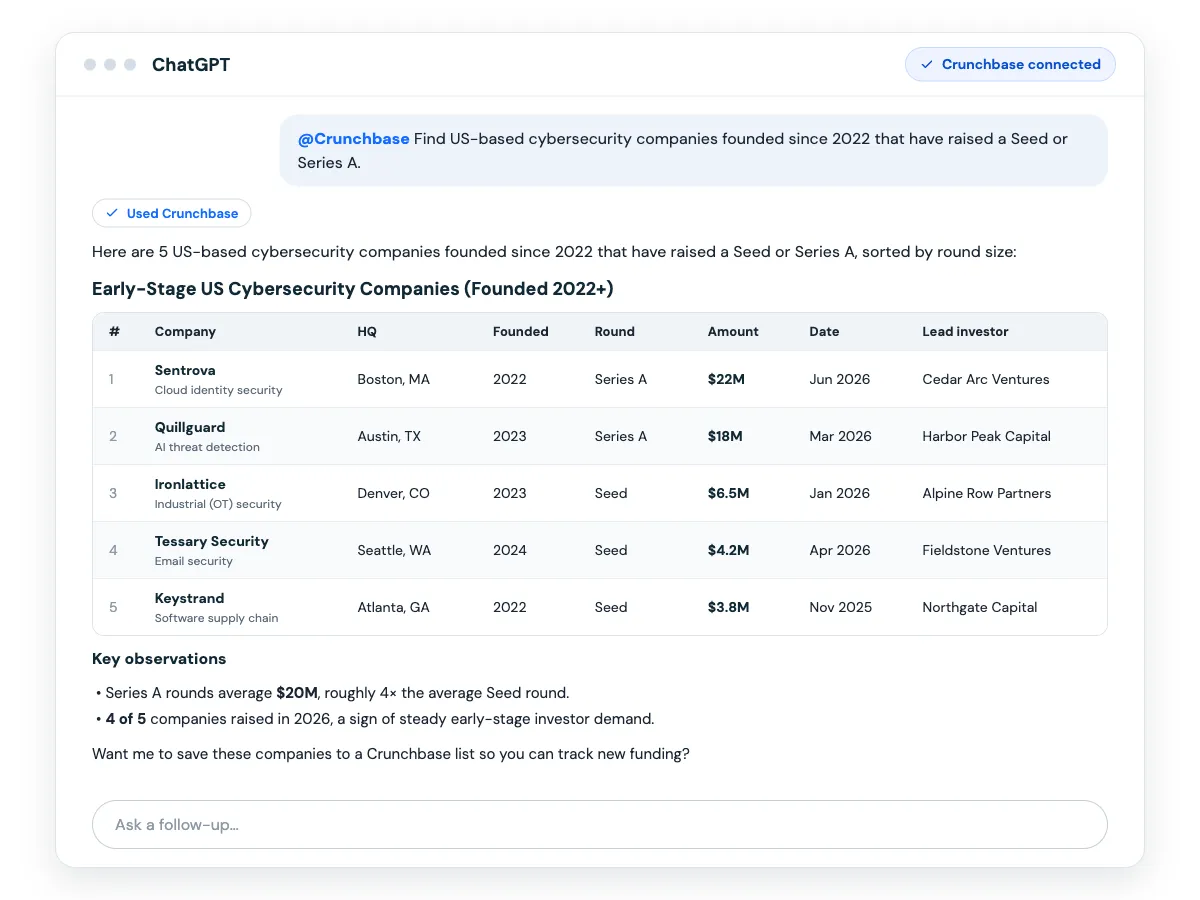Click the Used Crunchbase pill
The image size is (1200, 900).
coord(172,213)
